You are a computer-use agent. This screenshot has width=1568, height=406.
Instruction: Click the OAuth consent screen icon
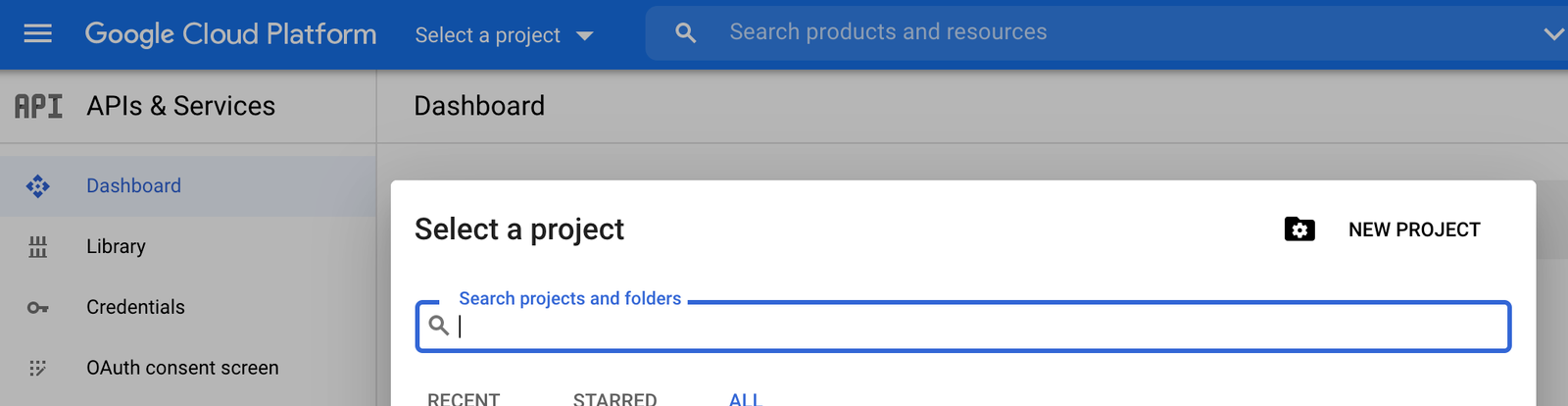pos(37,369)
